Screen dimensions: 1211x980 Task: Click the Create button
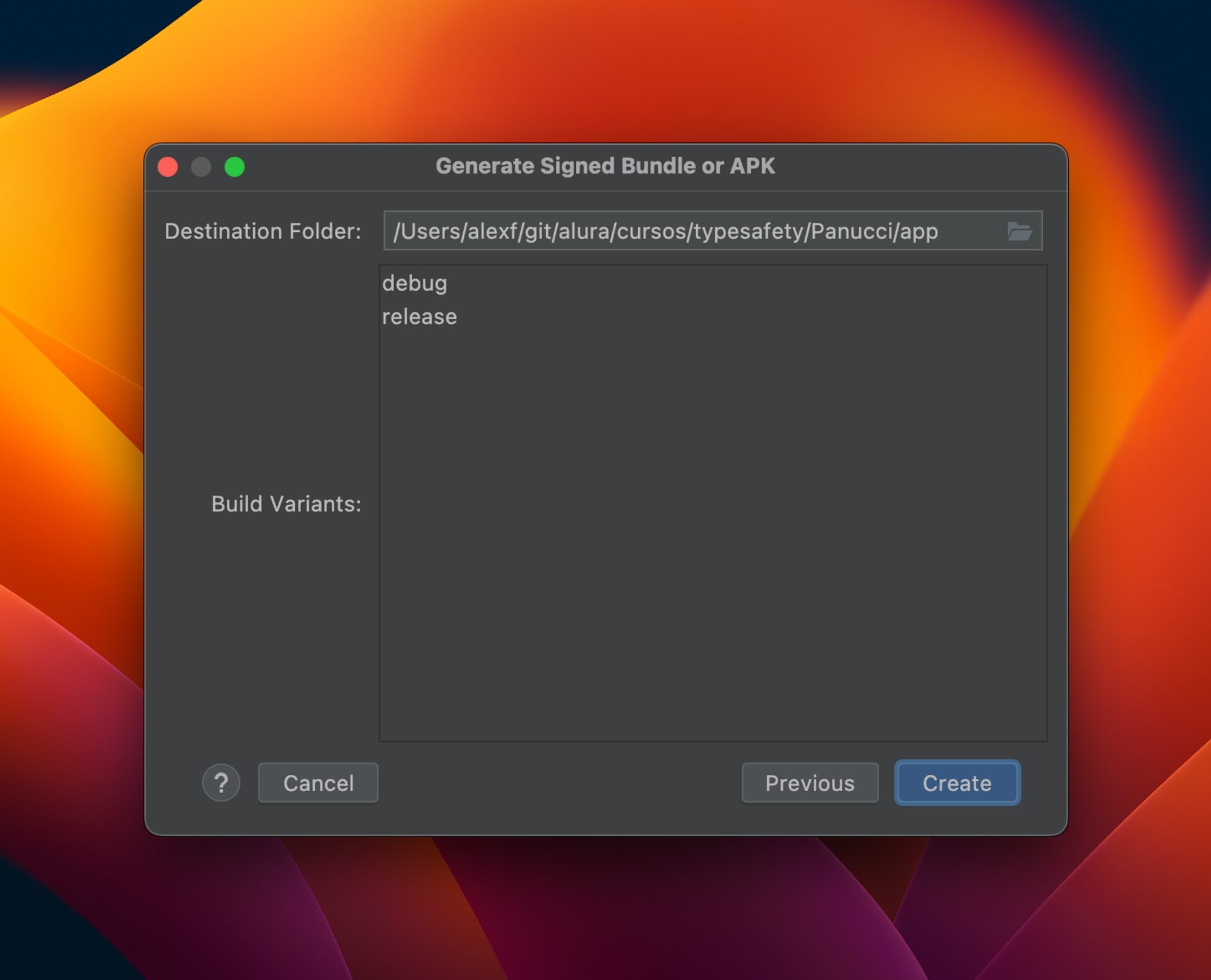957,783
